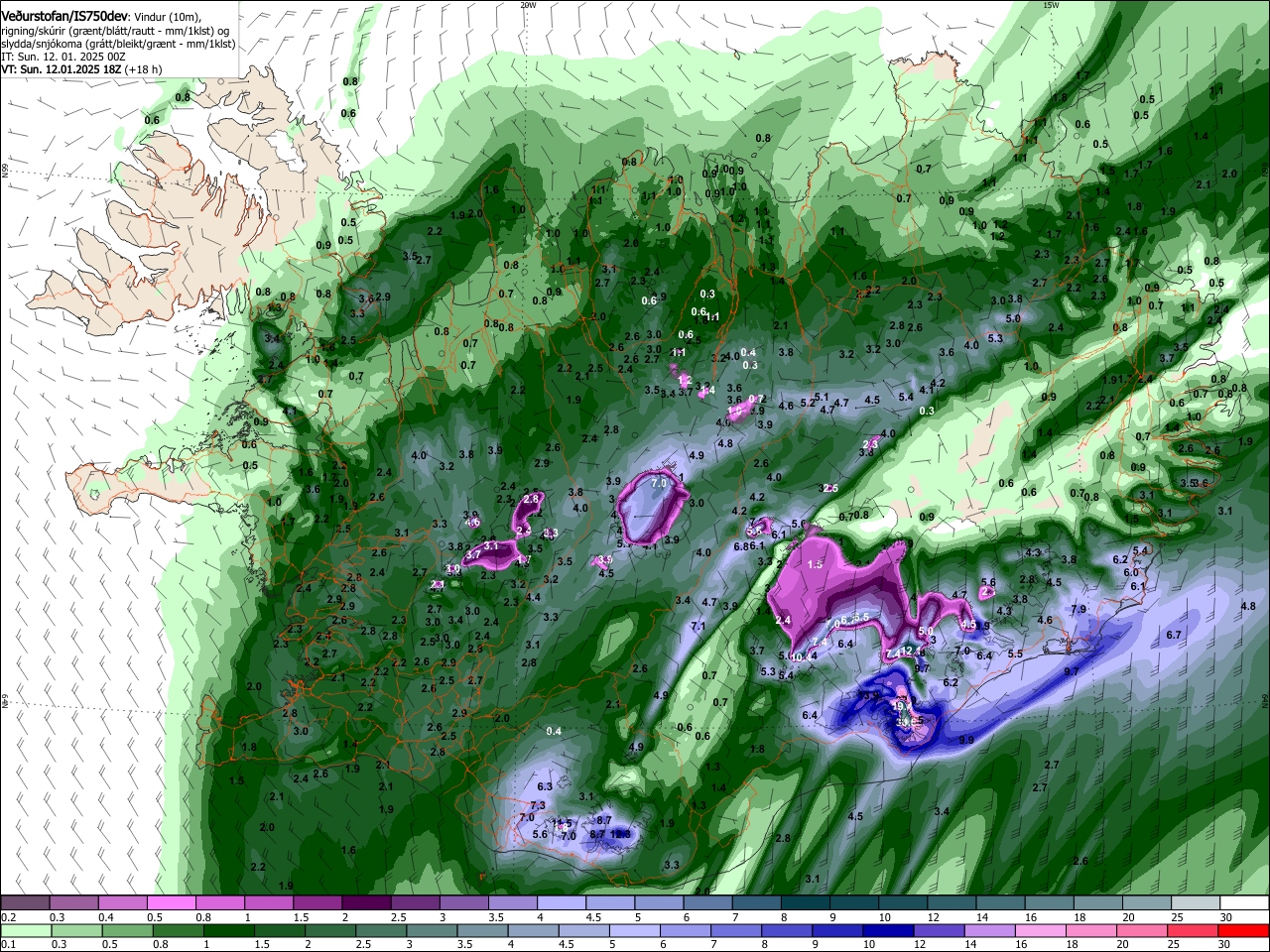Select darkest green swatch between 1 and 1.5, bottom legend
The width and height of the screenshot is (1270, 952).
[227, 930]
